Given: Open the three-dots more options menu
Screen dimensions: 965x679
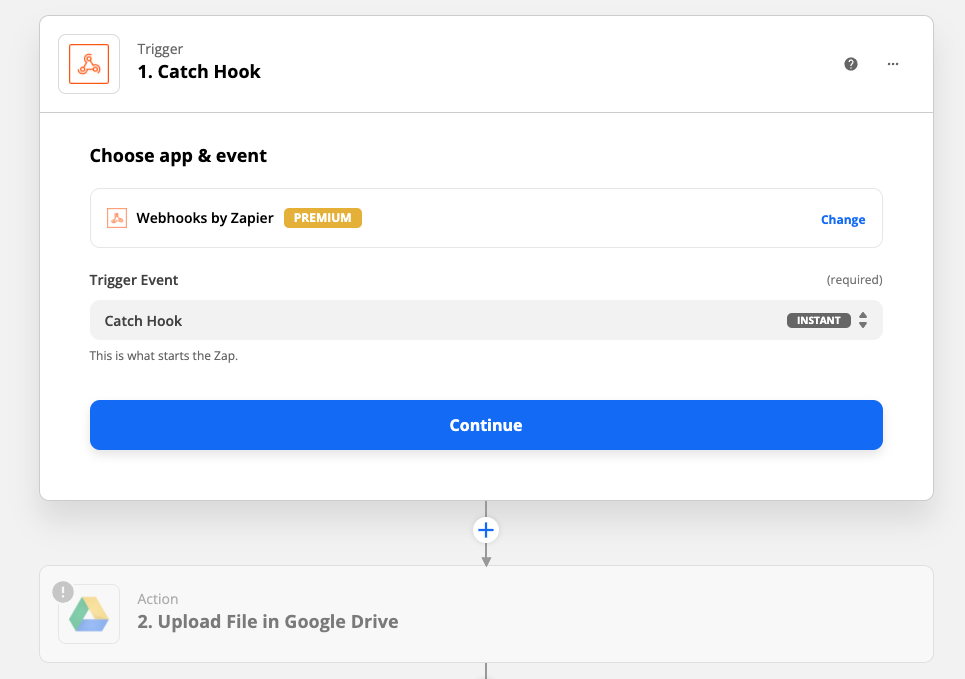Looking at the screenshot, I should (x=892, y=64).
